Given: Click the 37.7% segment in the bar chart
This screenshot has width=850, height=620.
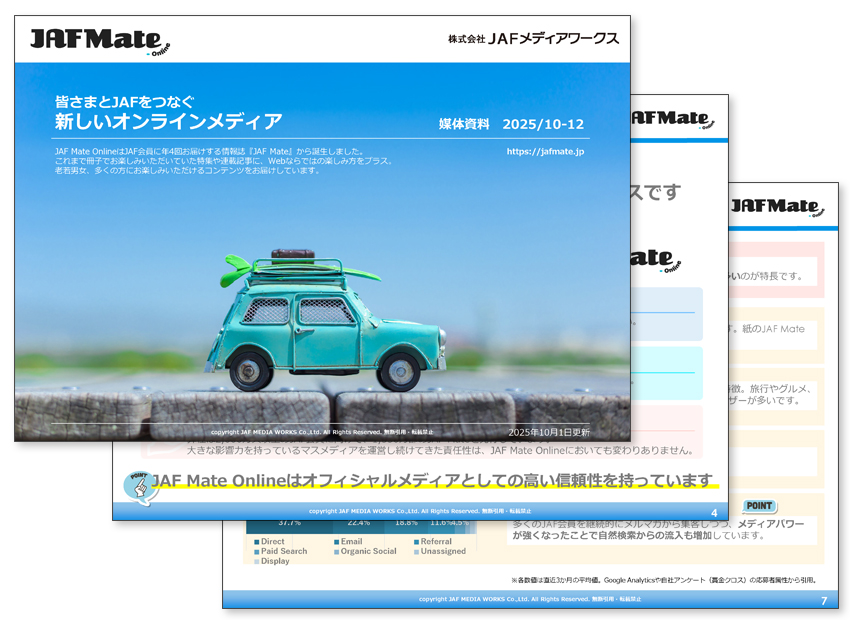Looking at the screenshot, I should pos(289,522).
